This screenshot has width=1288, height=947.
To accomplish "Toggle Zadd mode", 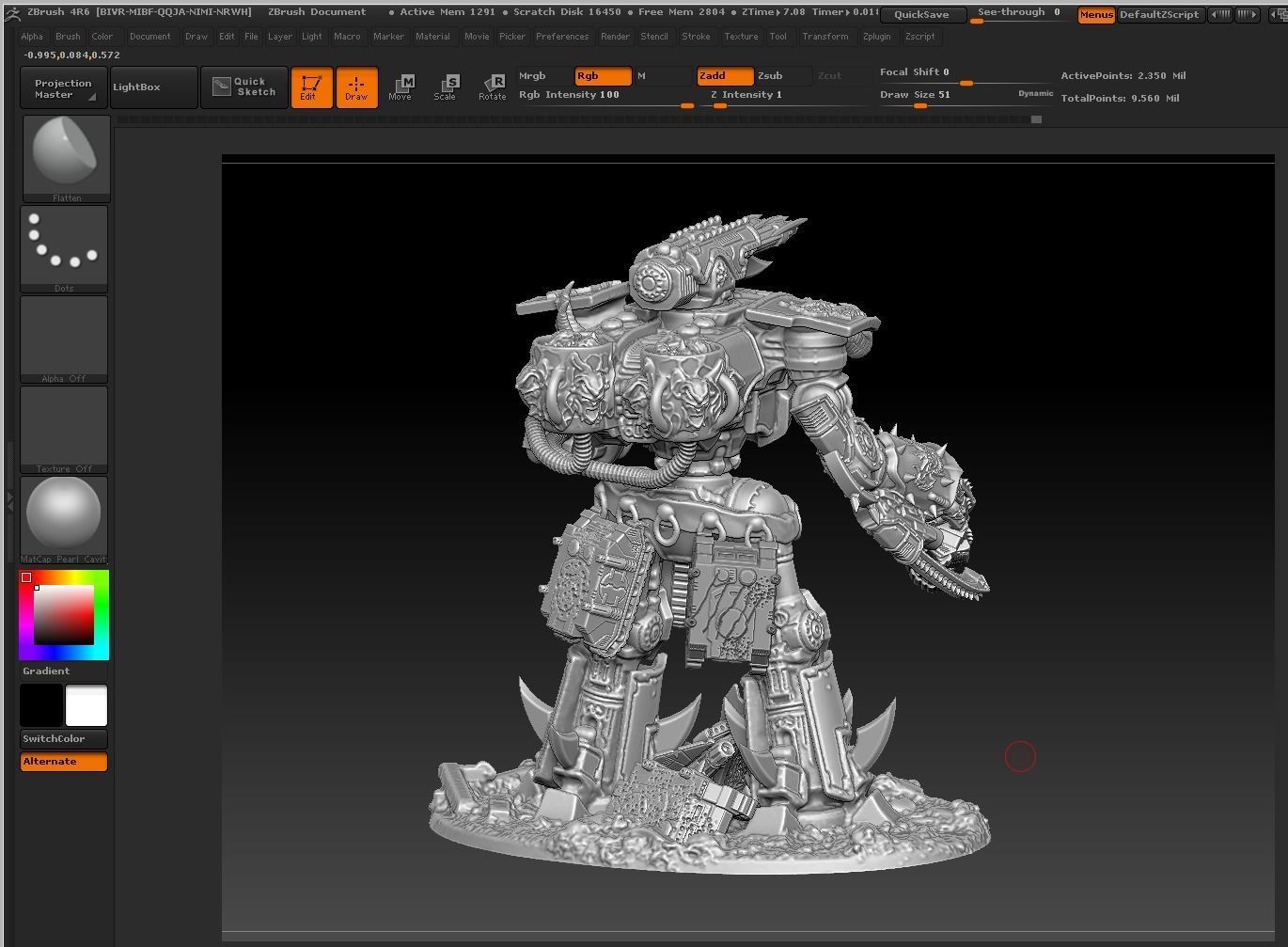I will point(725,76).
